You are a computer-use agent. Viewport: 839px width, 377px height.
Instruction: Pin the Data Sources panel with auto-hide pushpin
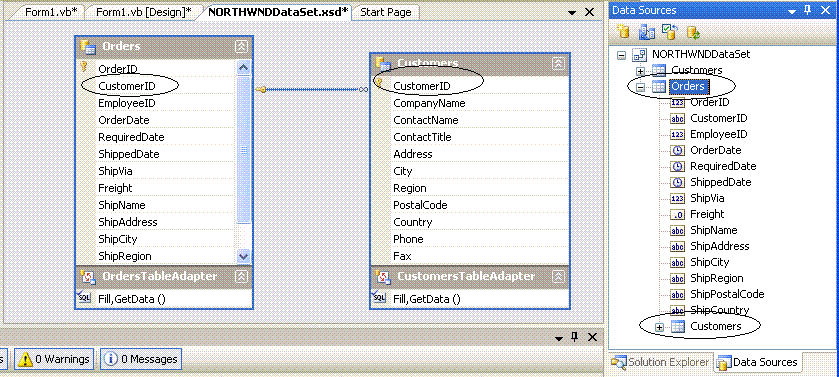coord(807,10)
